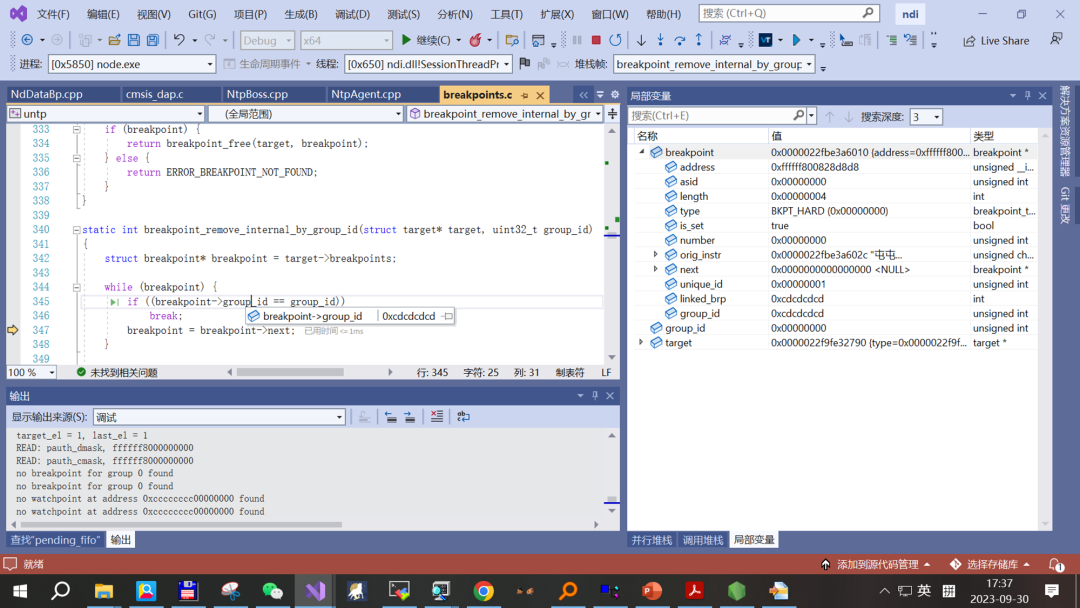The width and height of the screenshot is (1080, 608).
Task: Open the 调试(D) menu
Action: click(x=352, y=14)
